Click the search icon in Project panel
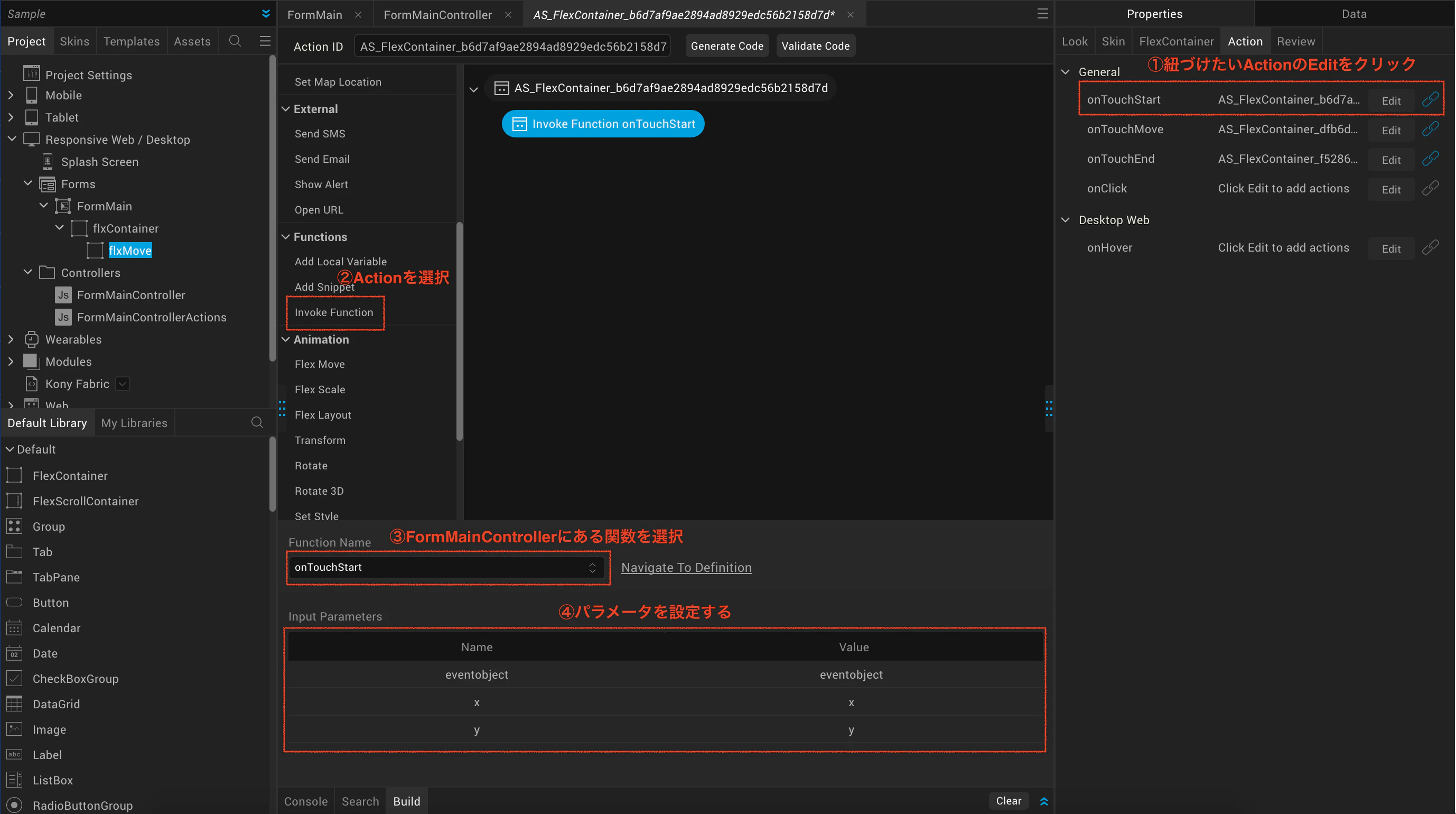Image resolution: width=1456 pixels, height=814 pixels. [235, 41]
